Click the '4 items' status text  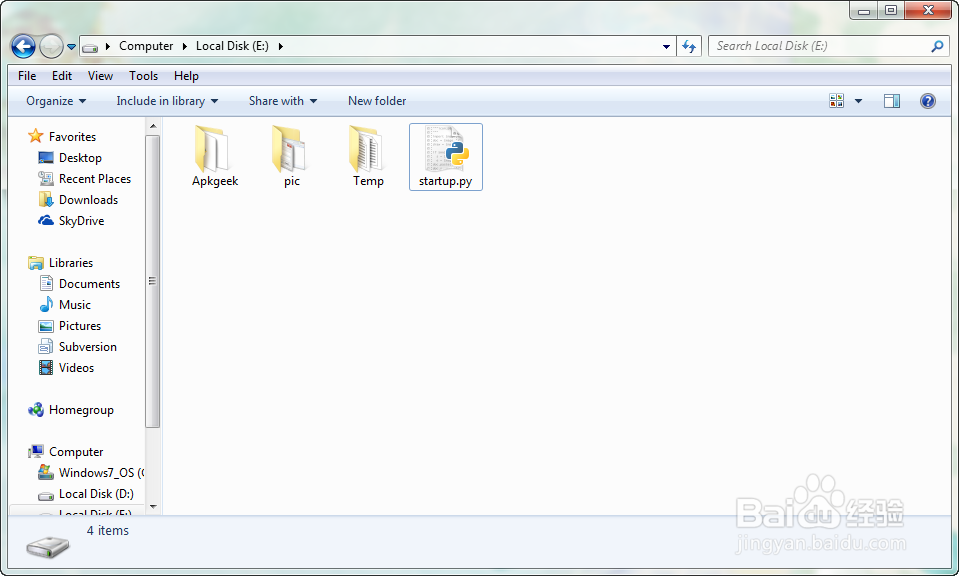coord(108,531)
